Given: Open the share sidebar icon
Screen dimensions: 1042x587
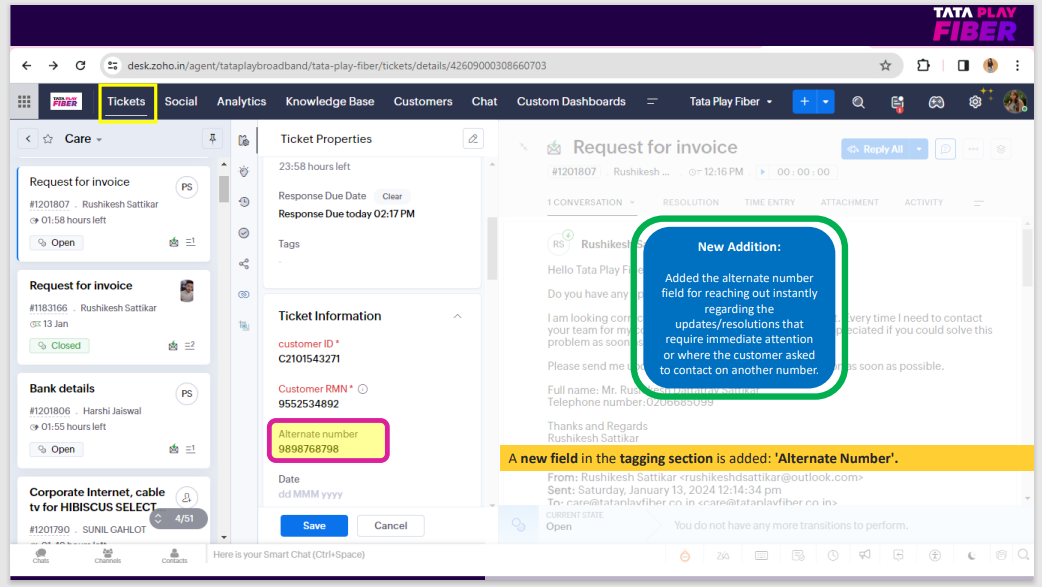Looking at the screenshot, I should 244,264.
